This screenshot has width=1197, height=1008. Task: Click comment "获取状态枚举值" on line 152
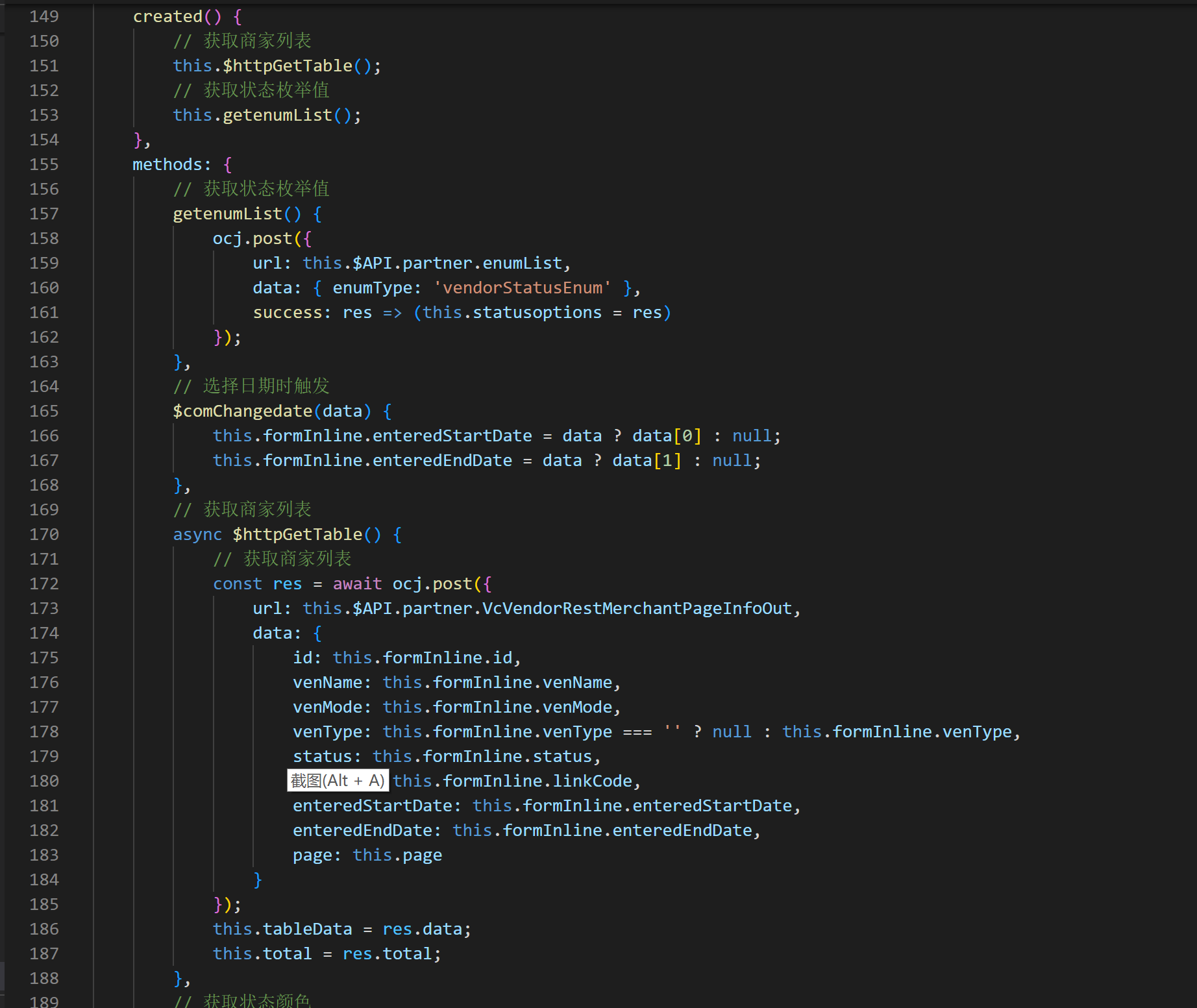[267, 90]
